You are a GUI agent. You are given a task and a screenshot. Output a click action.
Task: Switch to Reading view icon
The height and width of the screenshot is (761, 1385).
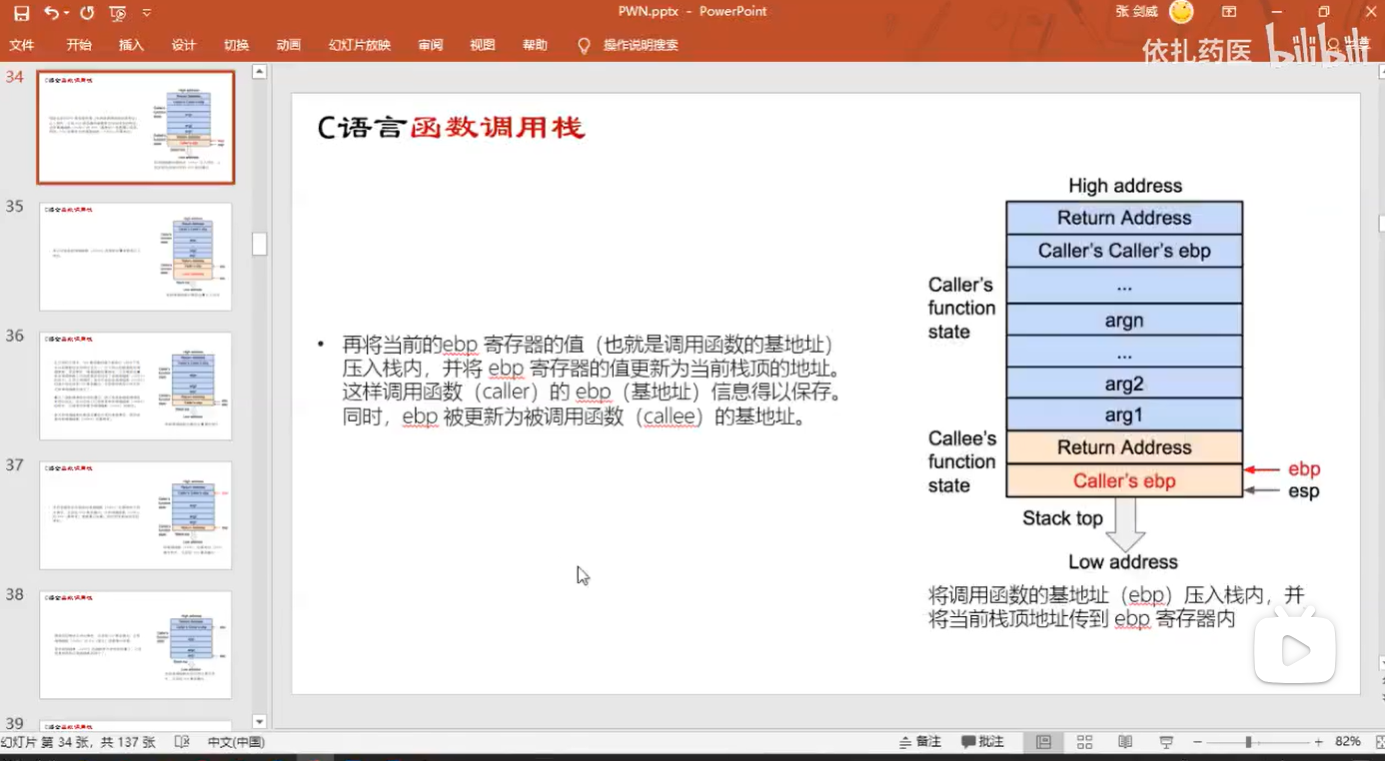click(x=1125, y=742)
